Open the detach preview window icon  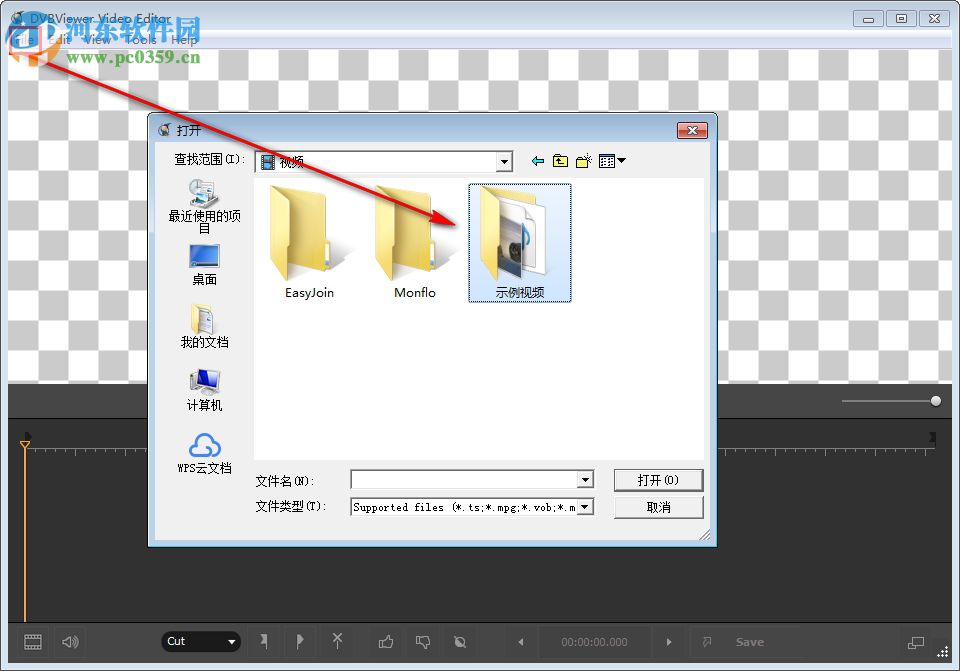(915, 642)
